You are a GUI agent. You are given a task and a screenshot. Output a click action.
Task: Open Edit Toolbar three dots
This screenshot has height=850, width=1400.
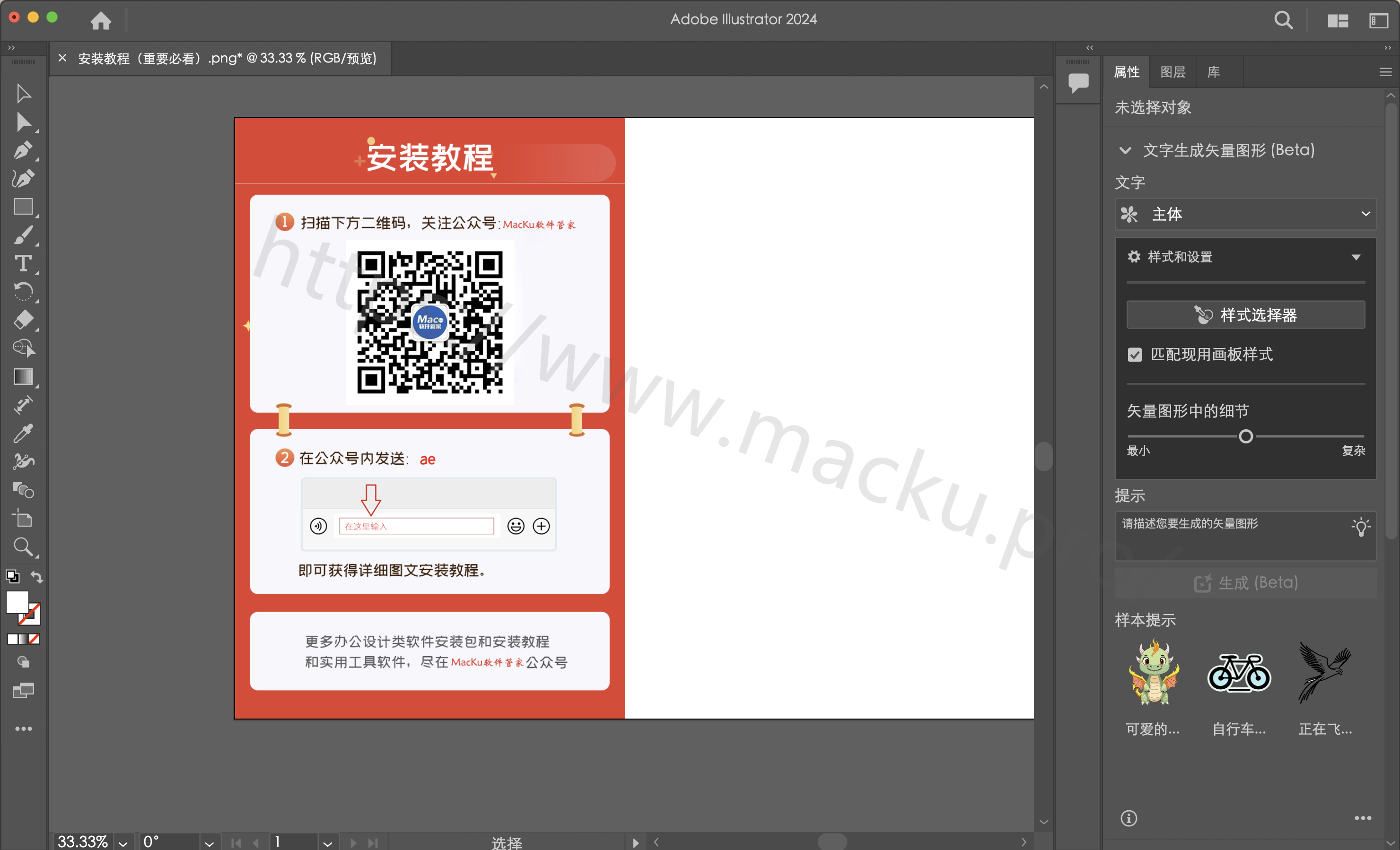[x=23, y=729]
